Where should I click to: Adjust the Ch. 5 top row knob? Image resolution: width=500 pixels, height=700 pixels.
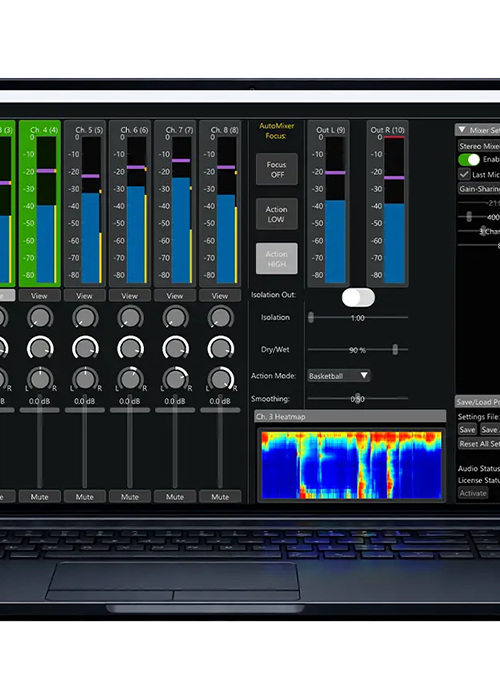coord(85,317)
